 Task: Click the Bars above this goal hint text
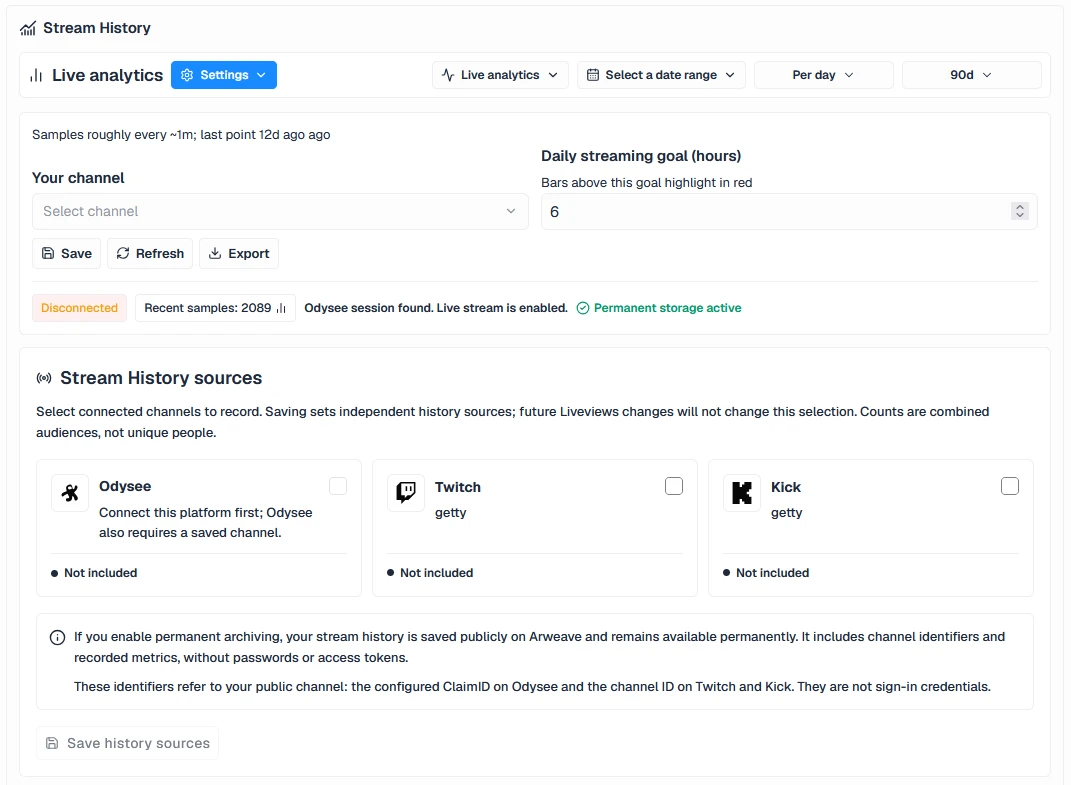click(x=647, y=183)
